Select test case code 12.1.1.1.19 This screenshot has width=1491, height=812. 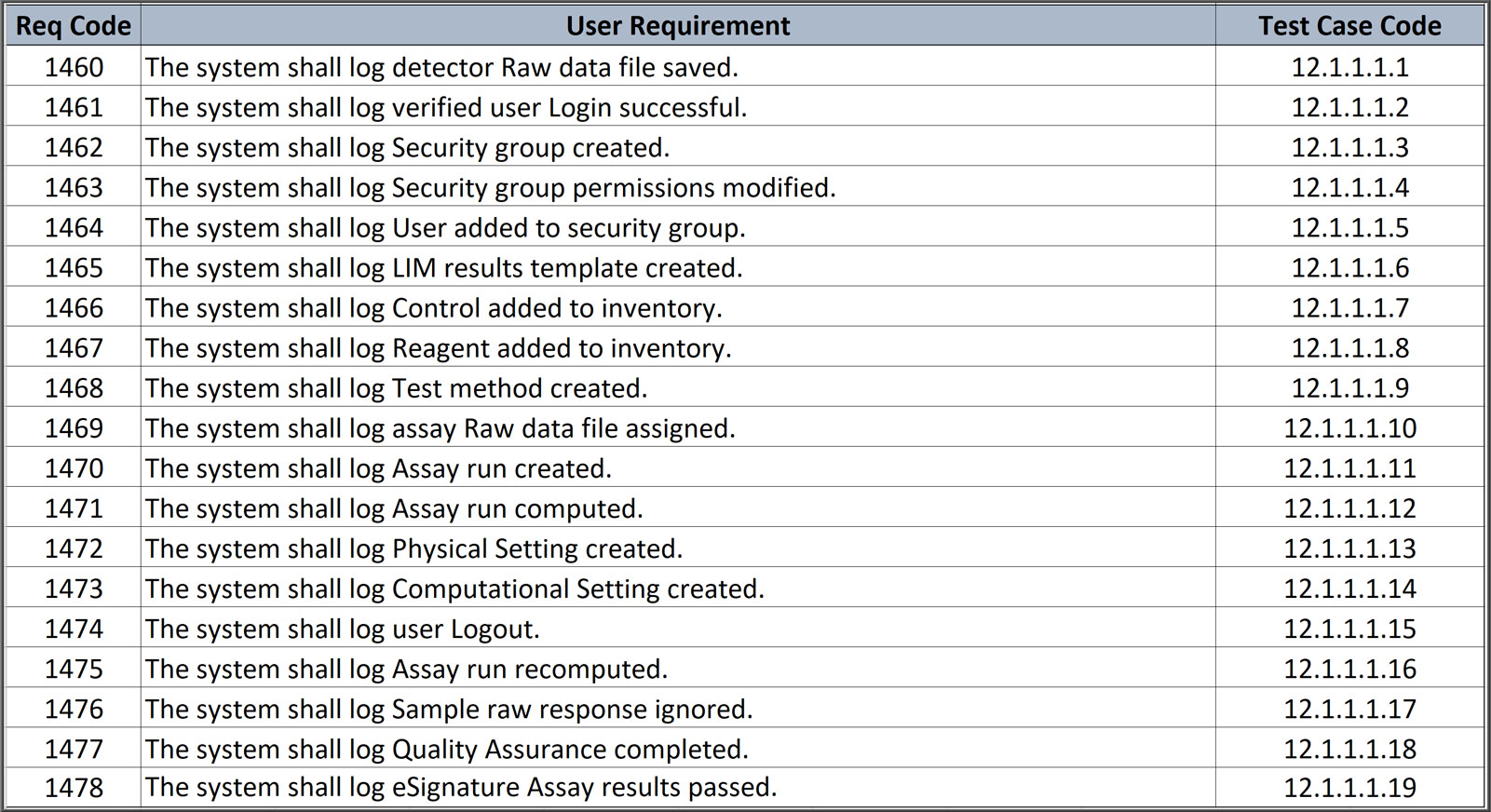[x=1349, y=787]
